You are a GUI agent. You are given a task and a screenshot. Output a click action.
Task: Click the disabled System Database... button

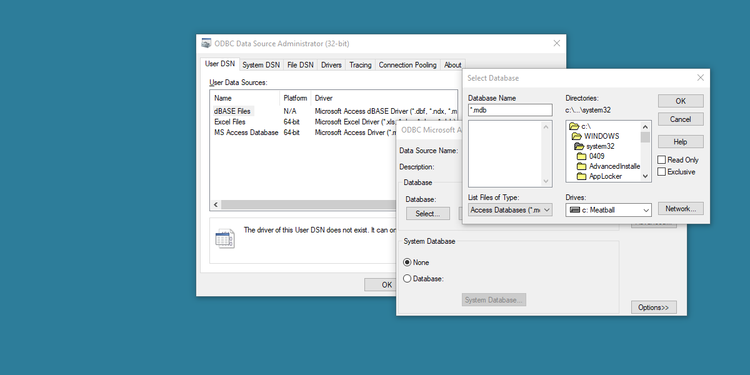pos(494,300)
